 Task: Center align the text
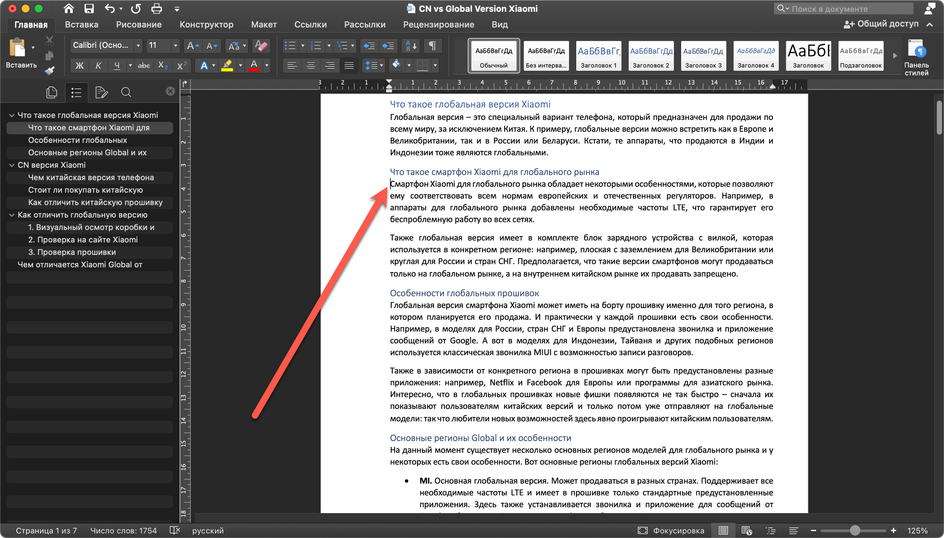pyautogui.click(x=311, y=66)
